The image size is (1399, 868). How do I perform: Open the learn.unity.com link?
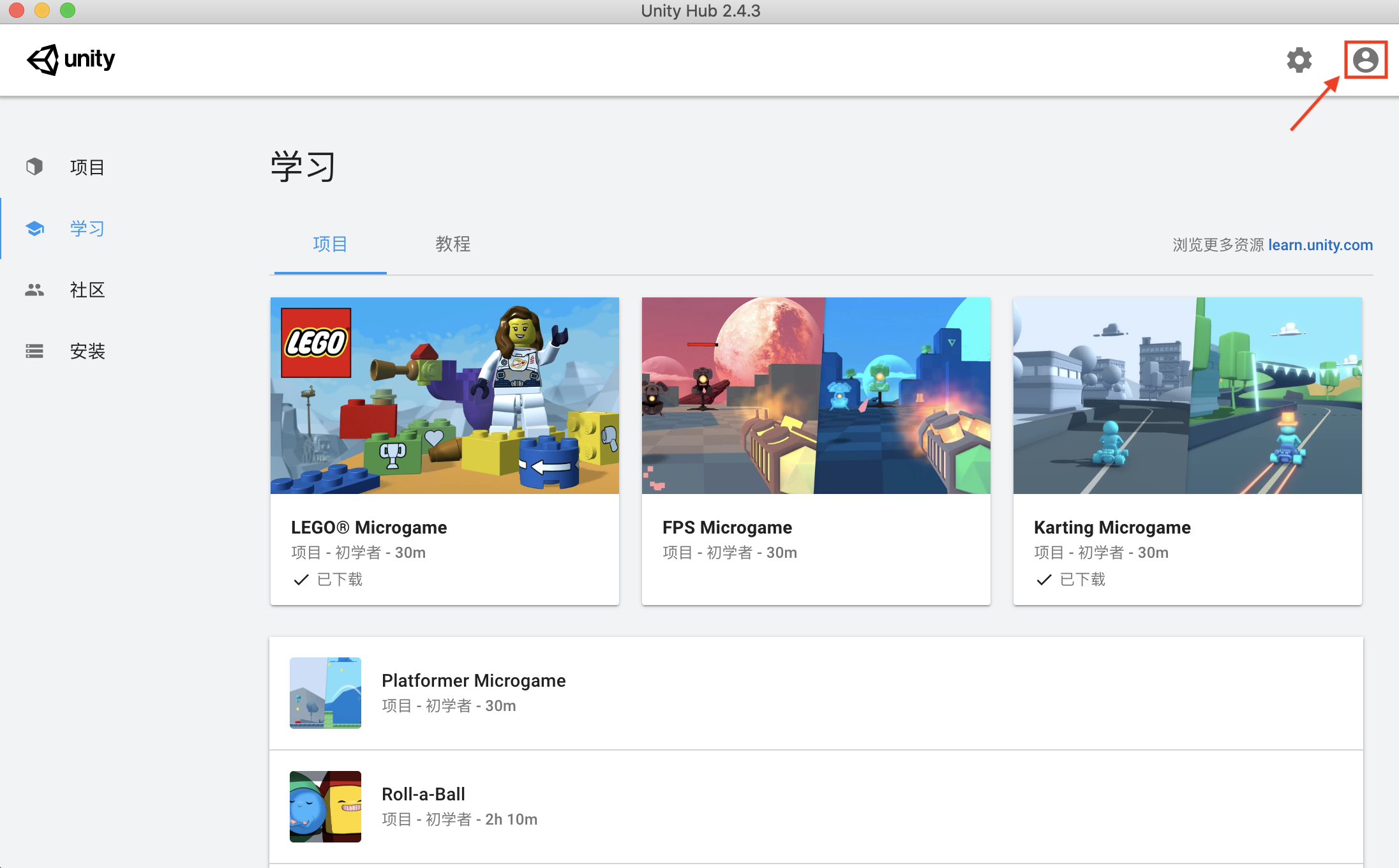click(1320, 245)
